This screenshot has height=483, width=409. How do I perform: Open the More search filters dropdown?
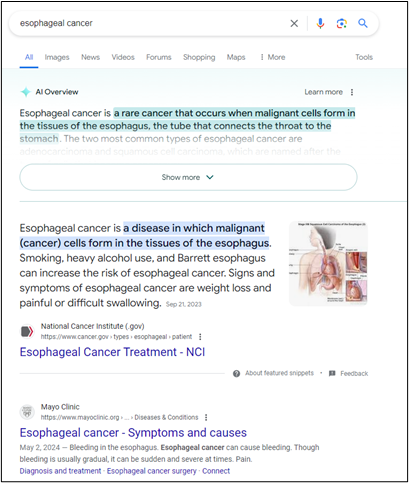click(x=273, y=57)
